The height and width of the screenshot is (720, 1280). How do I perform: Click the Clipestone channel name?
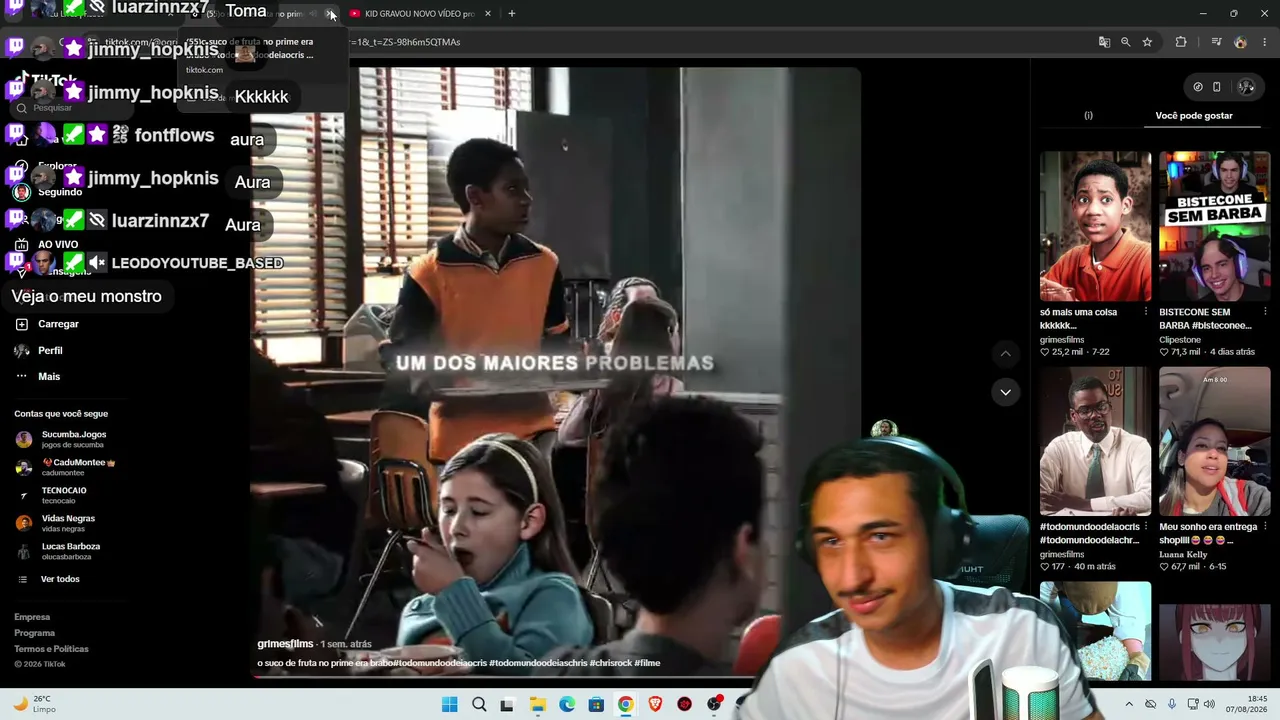click(x=1180, y=340)
